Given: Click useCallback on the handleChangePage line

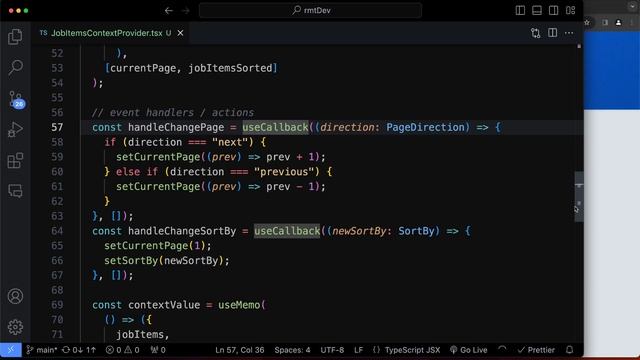Looking at the screenshot, I should coord(276,127).
